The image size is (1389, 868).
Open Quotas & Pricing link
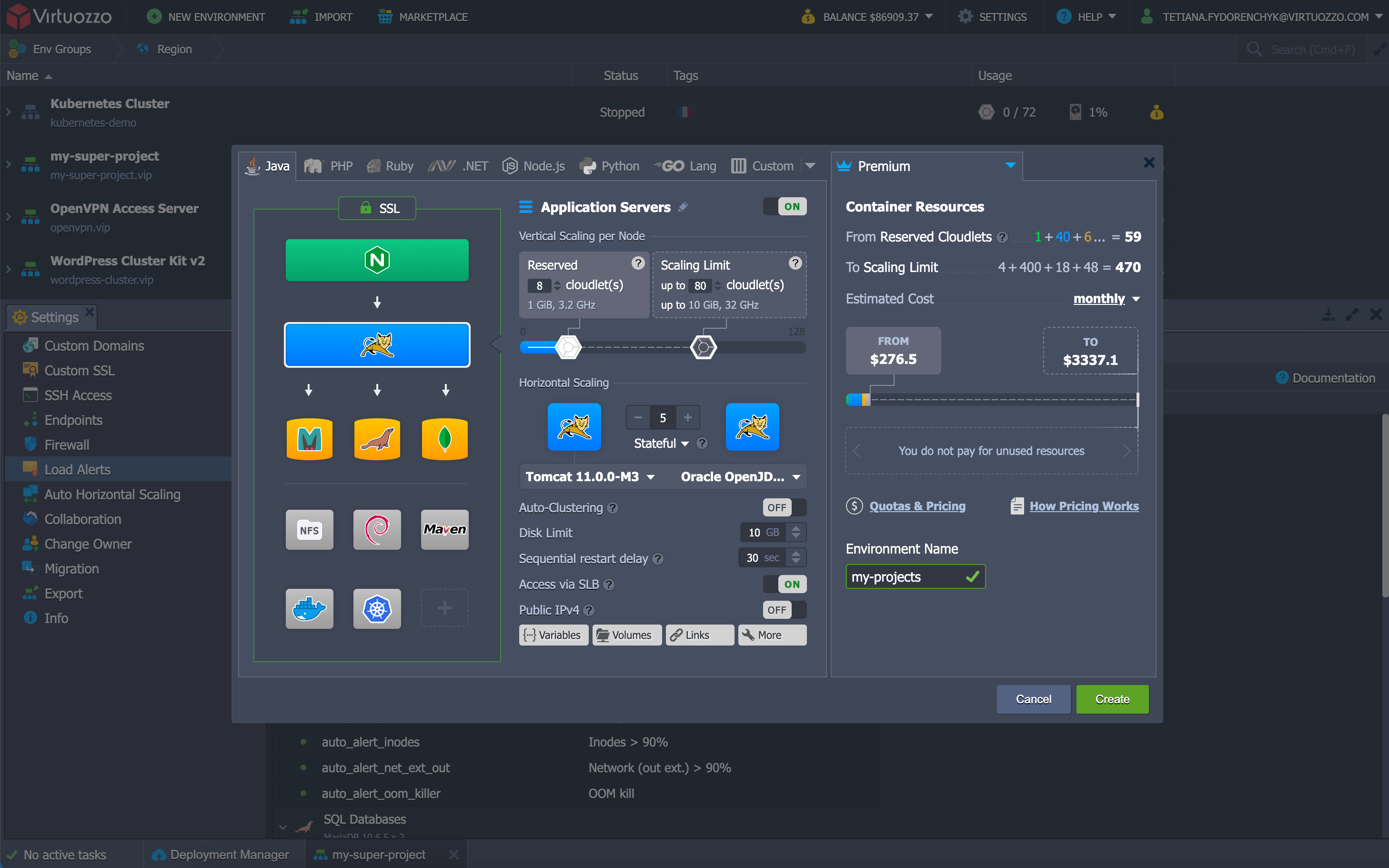pos(917,506)
